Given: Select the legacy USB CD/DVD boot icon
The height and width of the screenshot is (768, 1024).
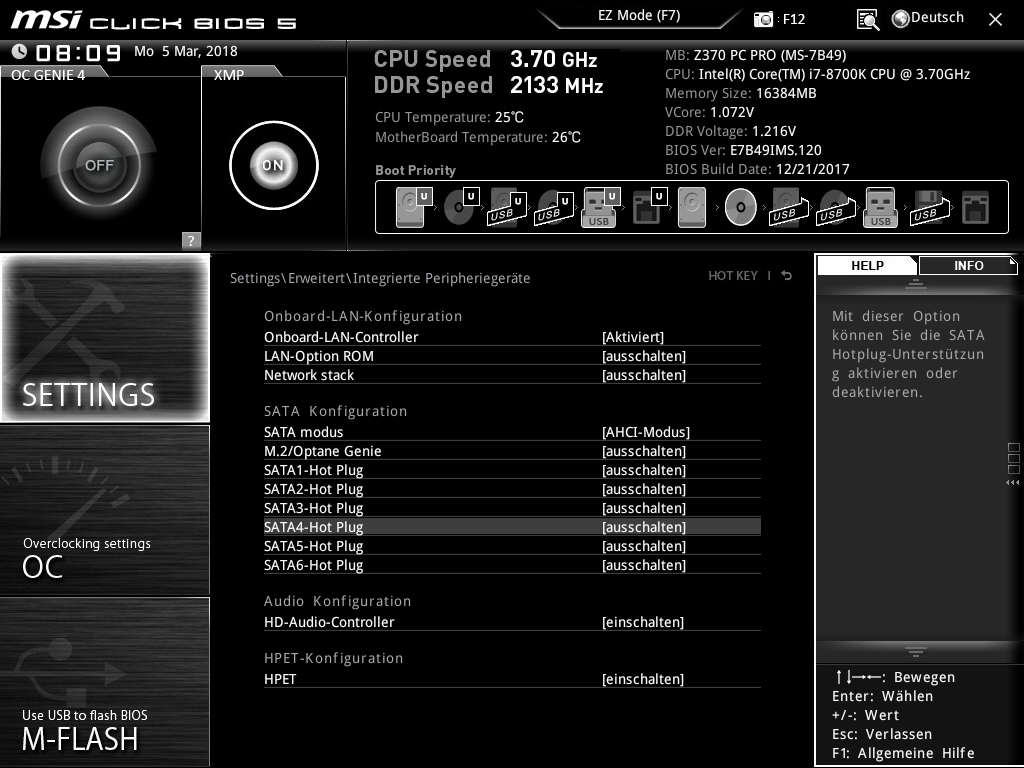Looking at the screenshot, I should click(x=836, y=207).
